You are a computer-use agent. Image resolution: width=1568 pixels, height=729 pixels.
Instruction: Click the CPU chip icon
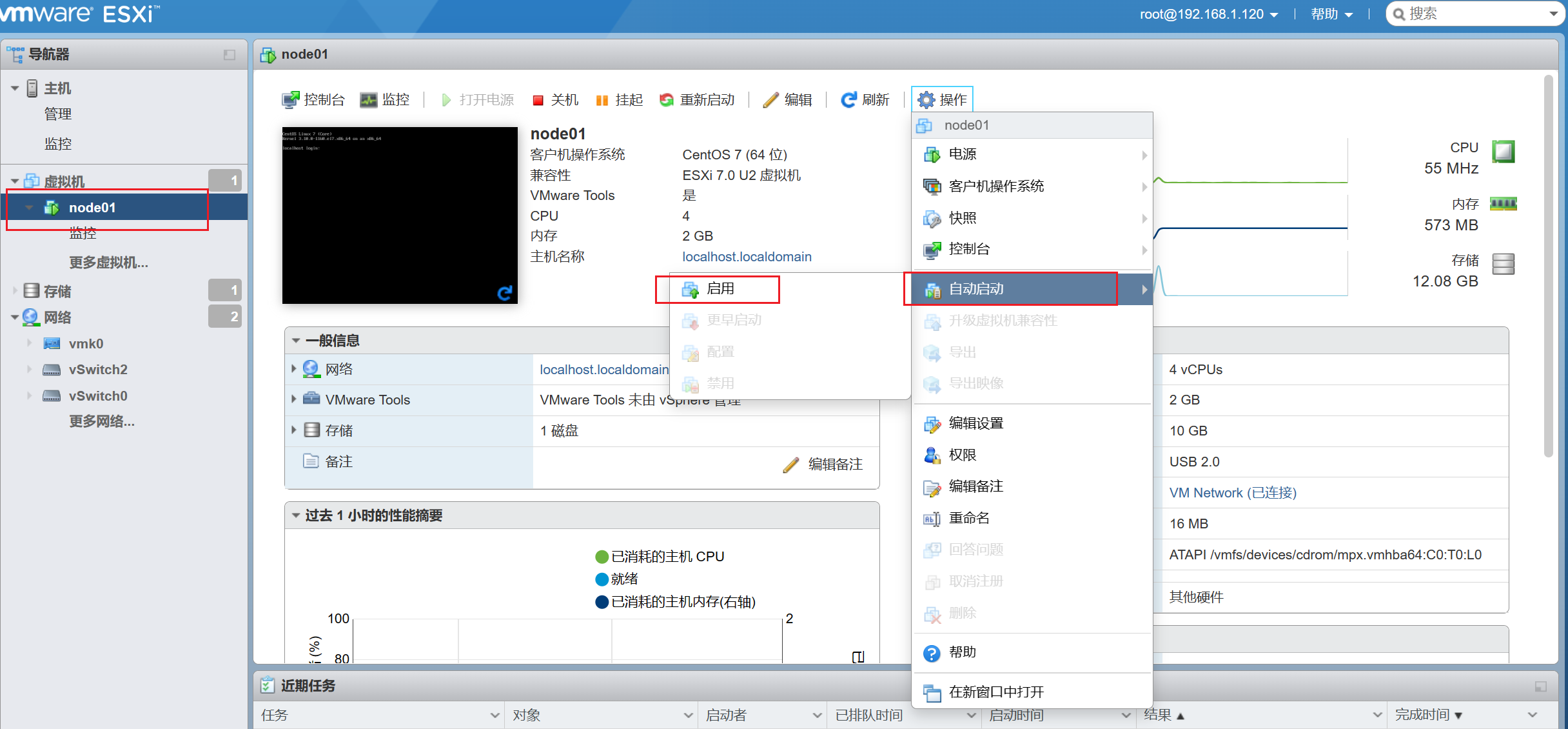point(1503,152)
